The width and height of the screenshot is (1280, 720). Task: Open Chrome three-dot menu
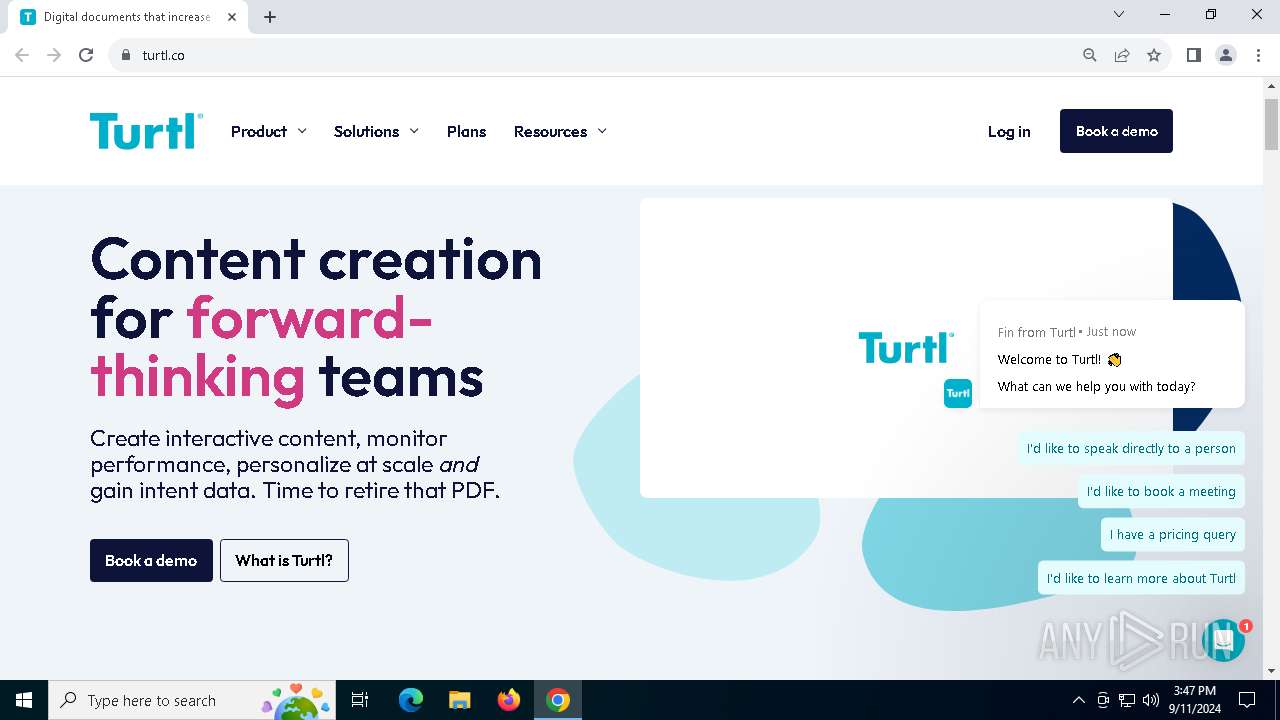pyautogui.click(x=1257, y=55)
